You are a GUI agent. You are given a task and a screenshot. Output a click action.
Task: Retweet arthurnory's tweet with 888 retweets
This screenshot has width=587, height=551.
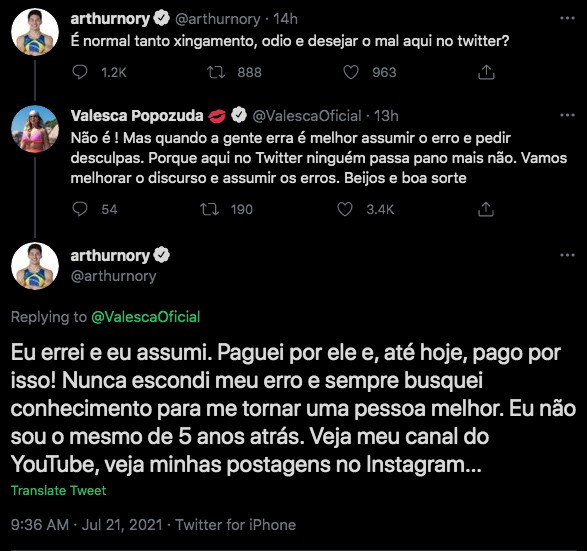pos(216,72)
